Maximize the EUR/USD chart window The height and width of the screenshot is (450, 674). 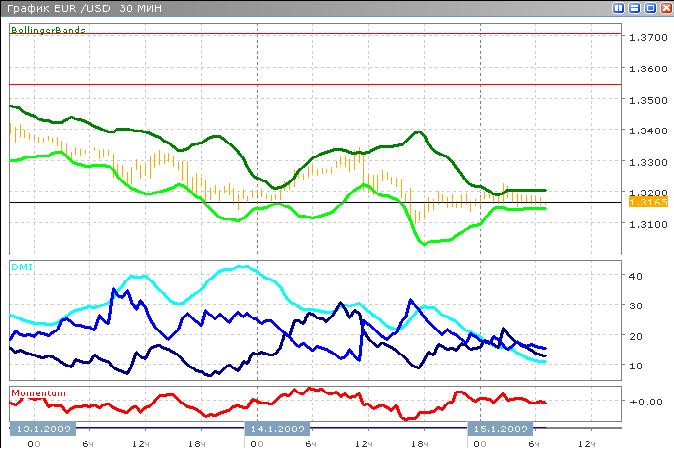pos(650,8)
